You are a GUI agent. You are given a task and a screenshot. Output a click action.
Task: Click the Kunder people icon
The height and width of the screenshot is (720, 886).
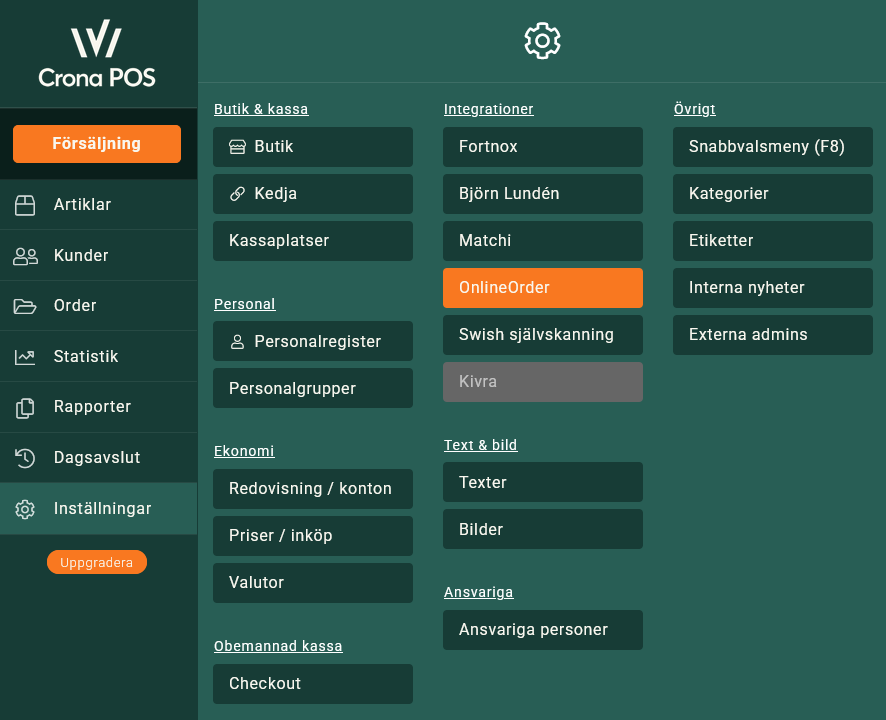coord(25,256)
